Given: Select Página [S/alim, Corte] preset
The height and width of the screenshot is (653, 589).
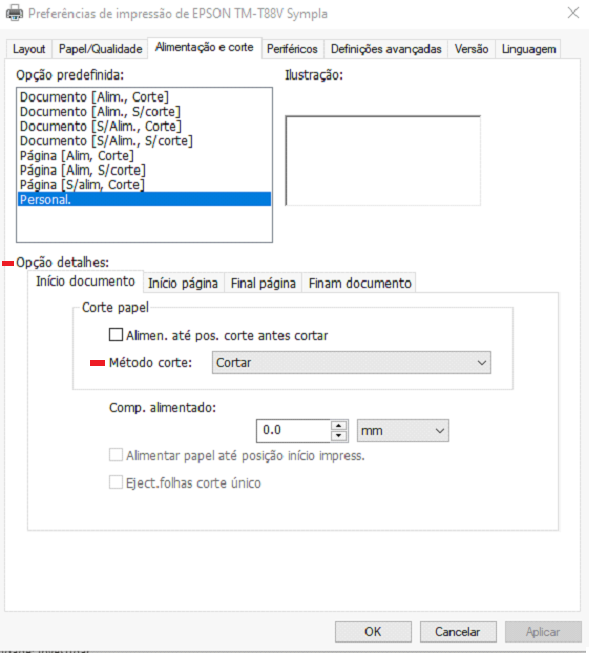Looking at the screenshot, I should tap(144, 184).
